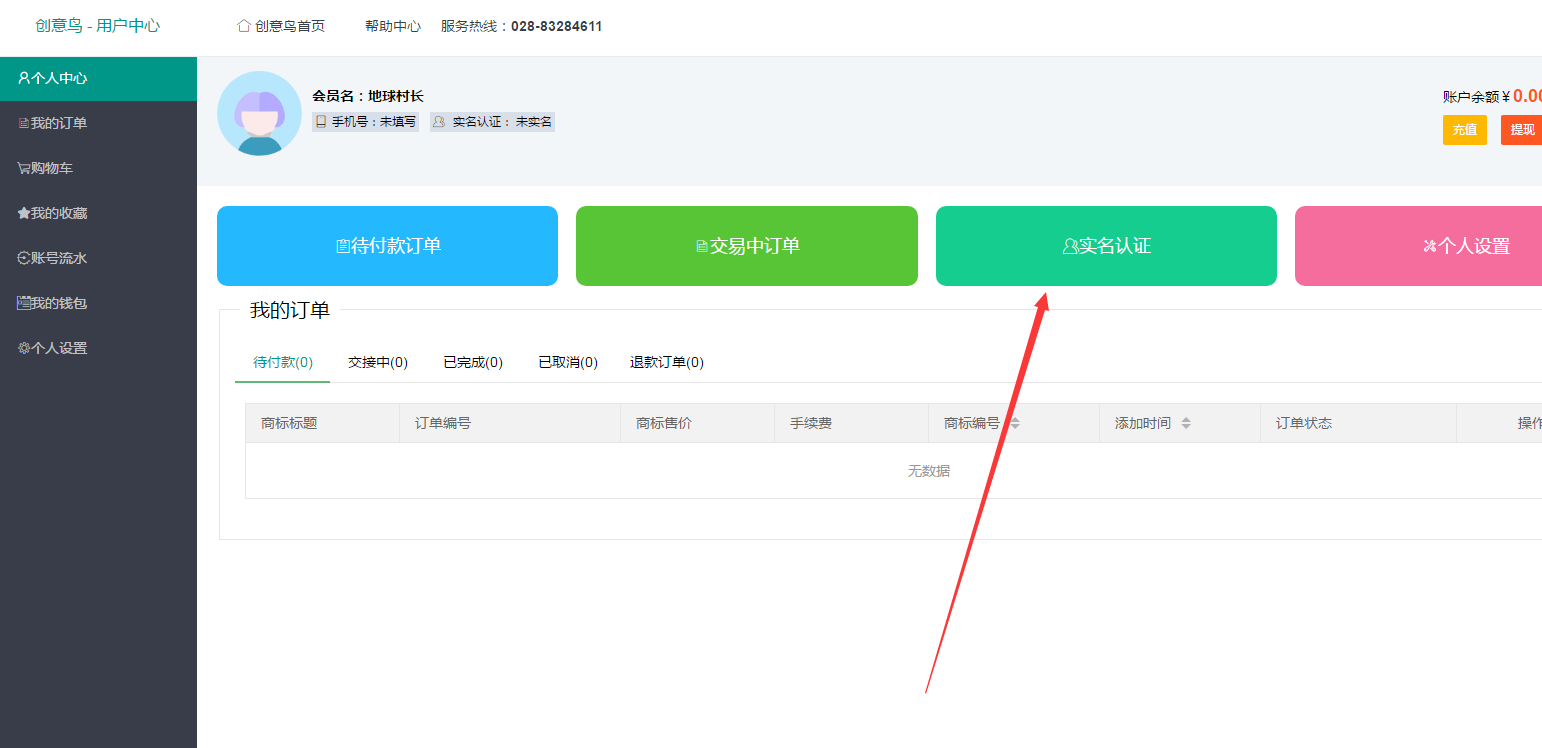Click the home icon beside 创意鸟首页
The height and width of the screenshot is (748, 1542).
(243, 26)
